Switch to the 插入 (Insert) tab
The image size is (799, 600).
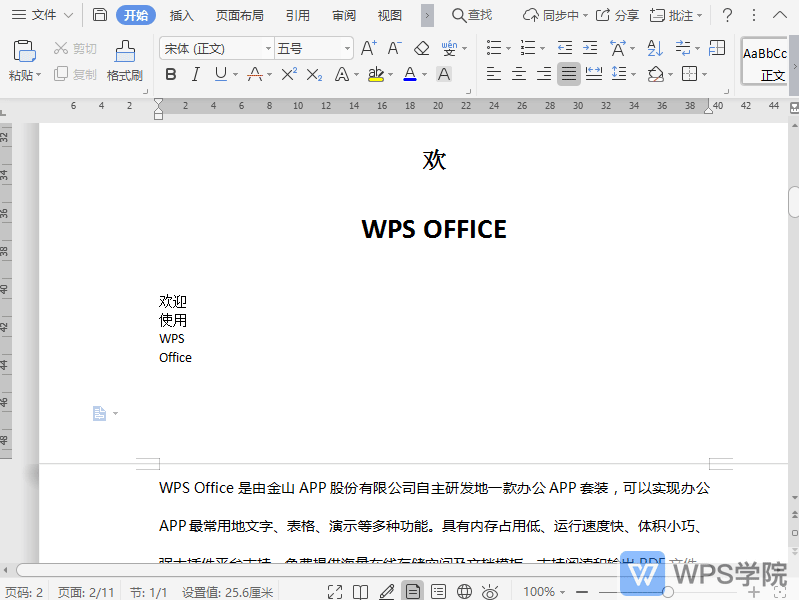(182, 15)
